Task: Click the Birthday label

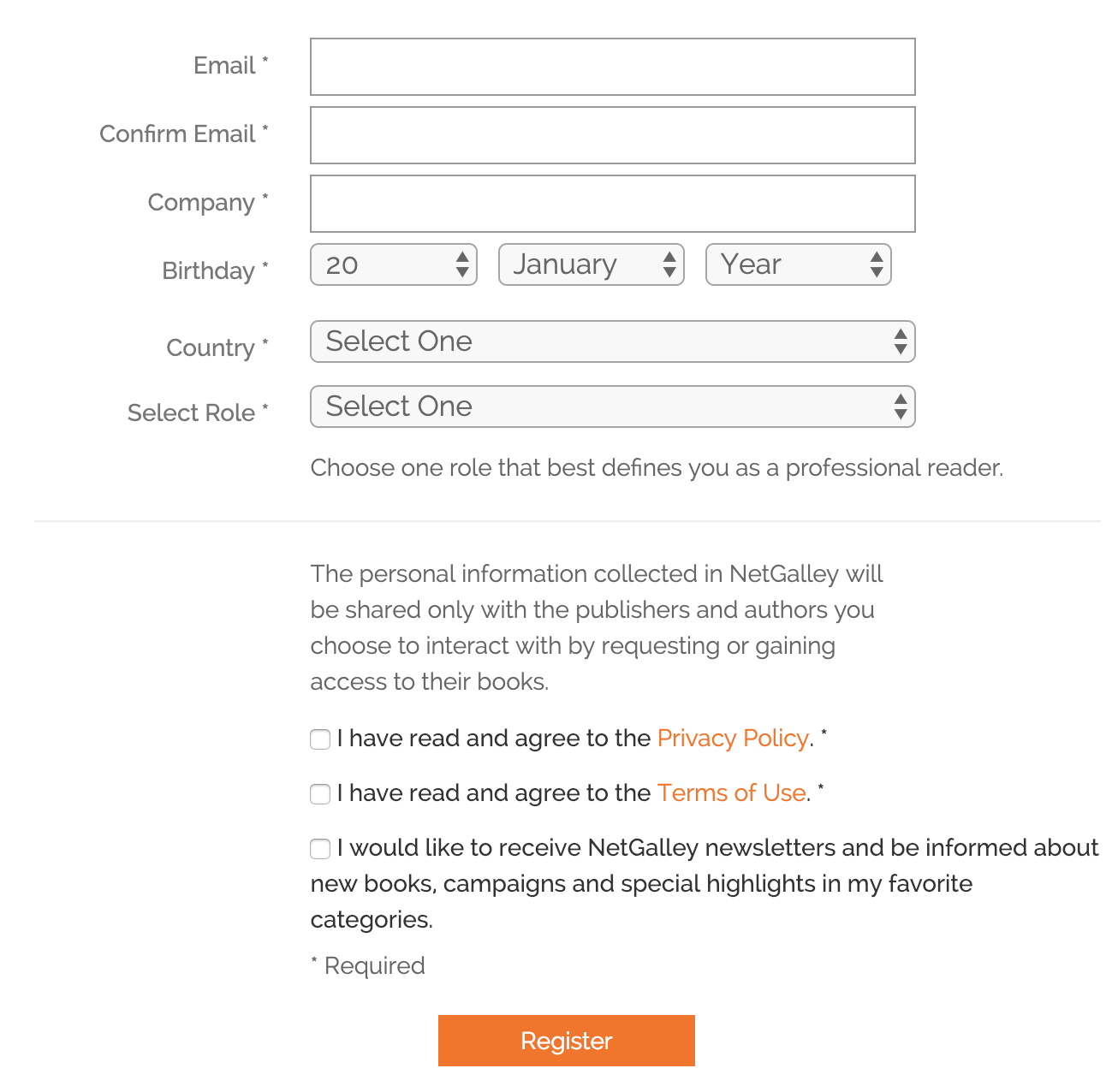Action: [208, 271]
